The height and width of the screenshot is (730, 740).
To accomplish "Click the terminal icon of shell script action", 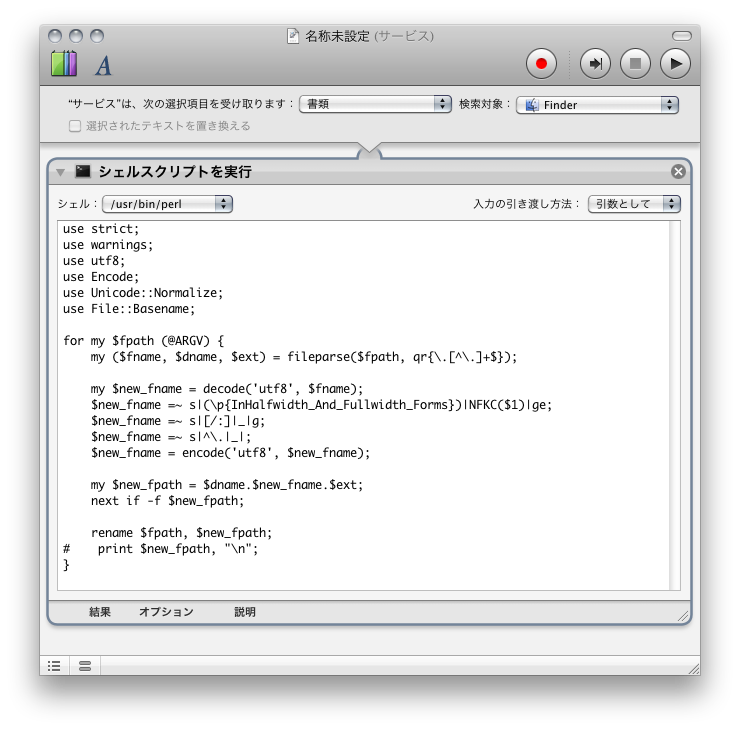I will coord(83,171).
